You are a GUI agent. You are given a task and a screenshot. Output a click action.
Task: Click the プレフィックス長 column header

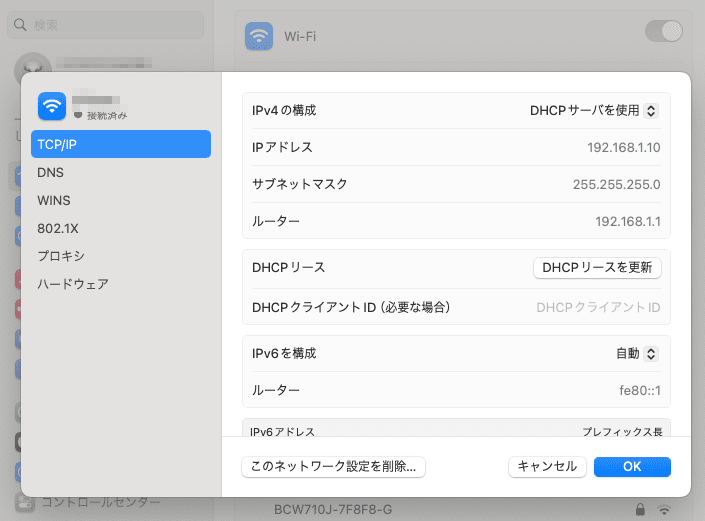pyautogui.click(x=622, y=431)
